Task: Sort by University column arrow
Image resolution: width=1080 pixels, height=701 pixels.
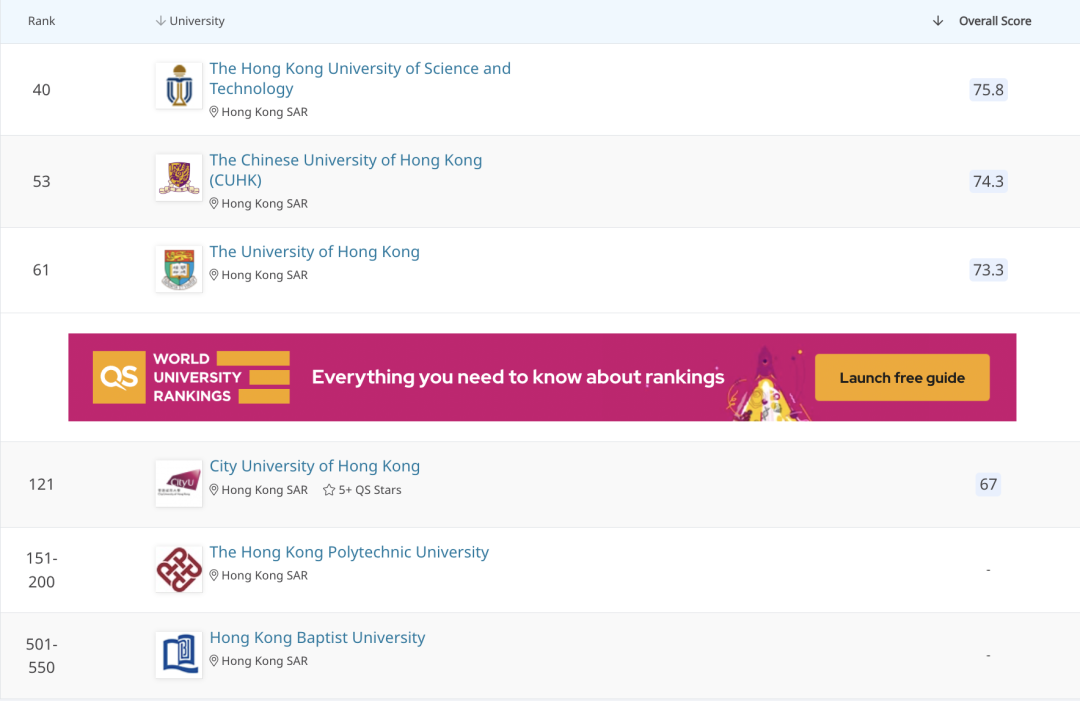Action: tap(160, 21)
